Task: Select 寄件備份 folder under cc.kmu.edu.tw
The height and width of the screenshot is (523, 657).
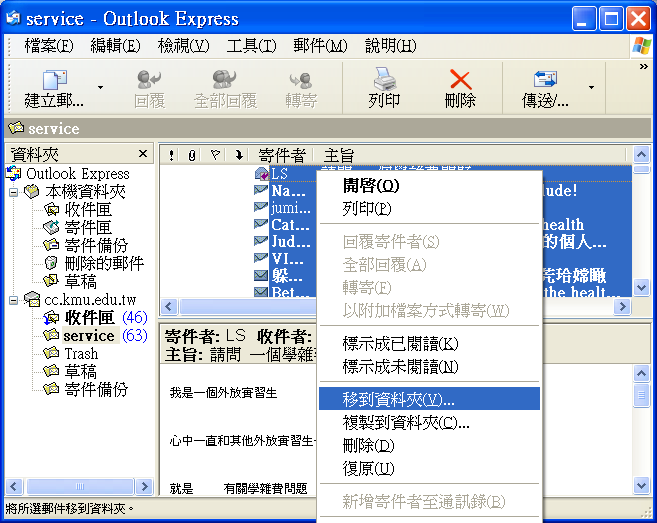Action: point(96,390)
